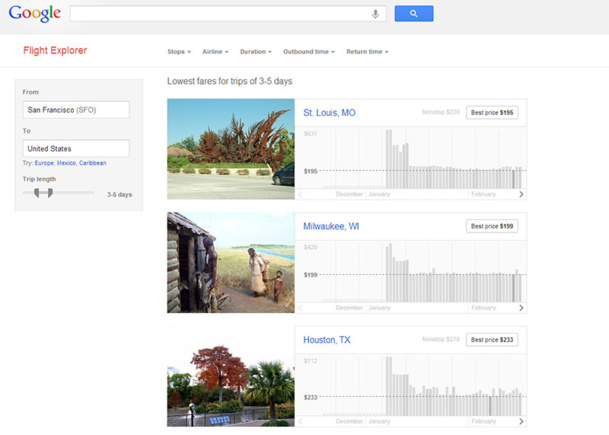Viewport: 609px width, 435px height.
Task: Focus the From field showing San Francisco
Action: coord(76,109)
